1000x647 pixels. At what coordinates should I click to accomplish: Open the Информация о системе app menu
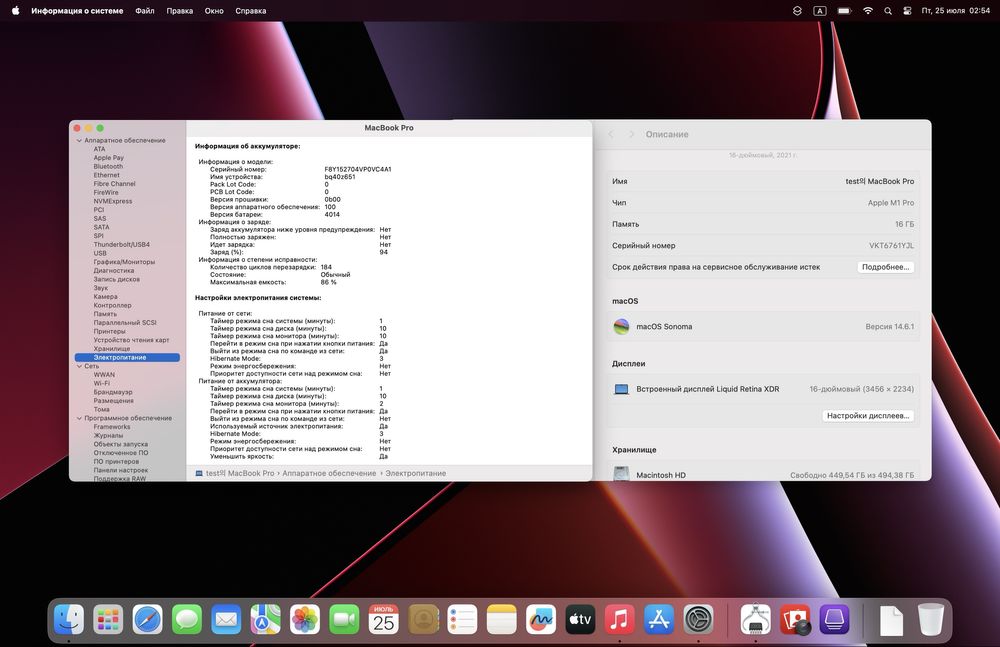coord(77,11)
